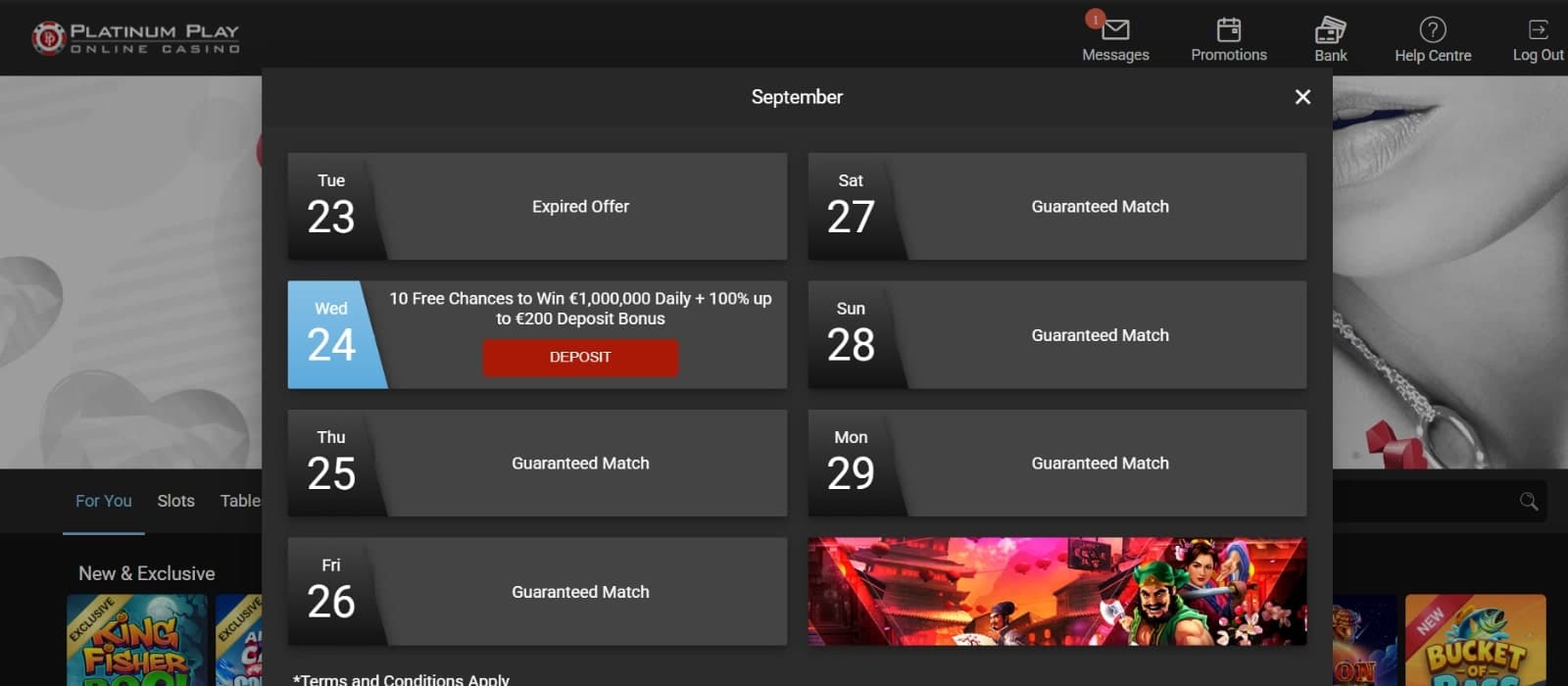This screenshot has height=686, width=1568.
Task: Open the Thu 25 Guaranteed Match card
Action: (x=537, y=464)
